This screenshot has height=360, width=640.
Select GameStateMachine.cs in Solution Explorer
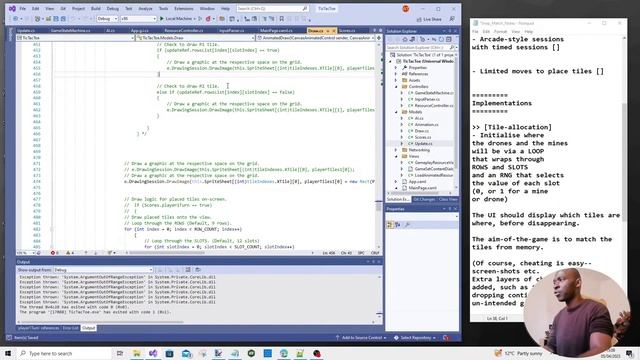[x=433, y=93]
